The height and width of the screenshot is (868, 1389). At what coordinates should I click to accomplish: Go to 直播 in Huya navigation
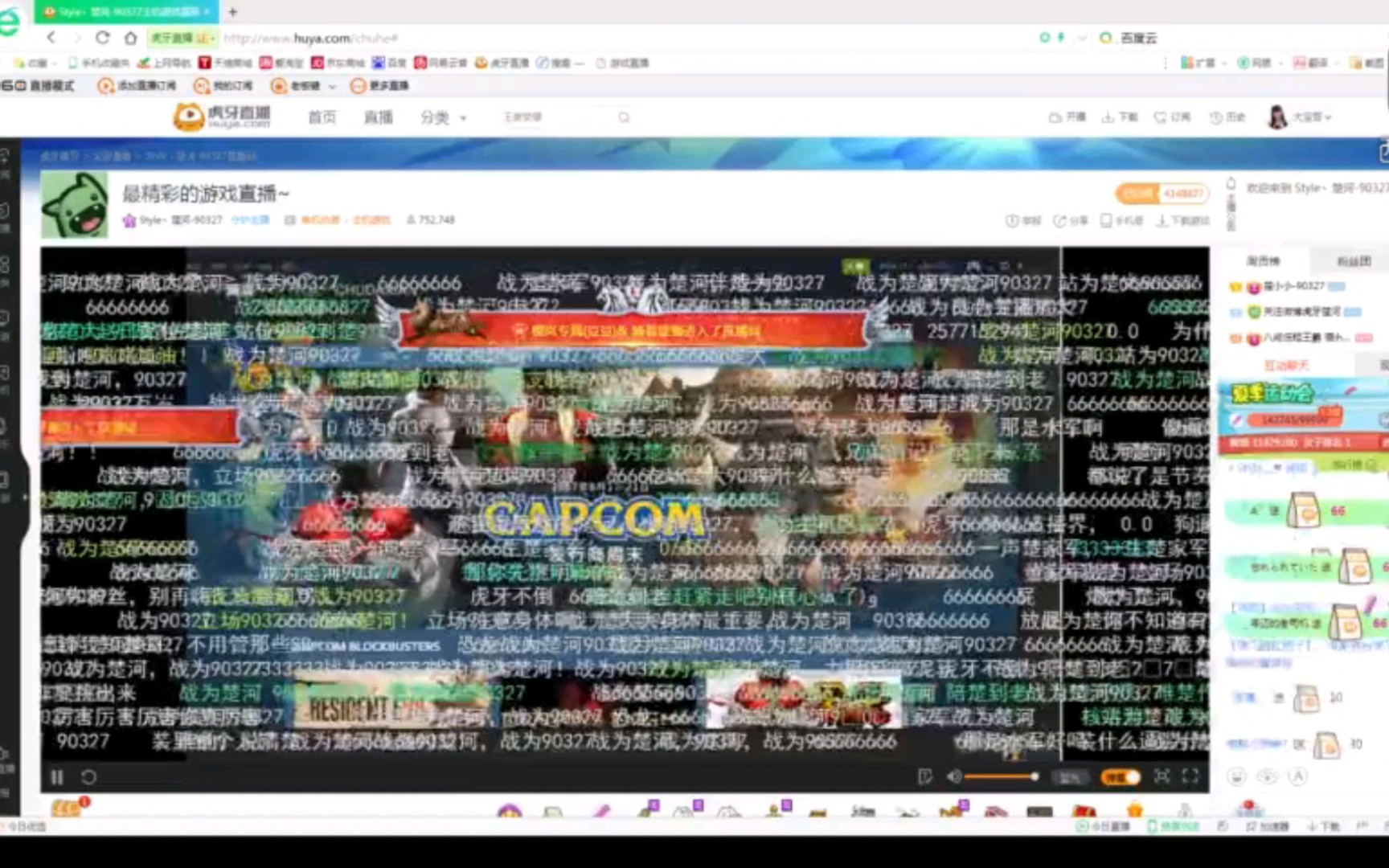coord(378,117)
